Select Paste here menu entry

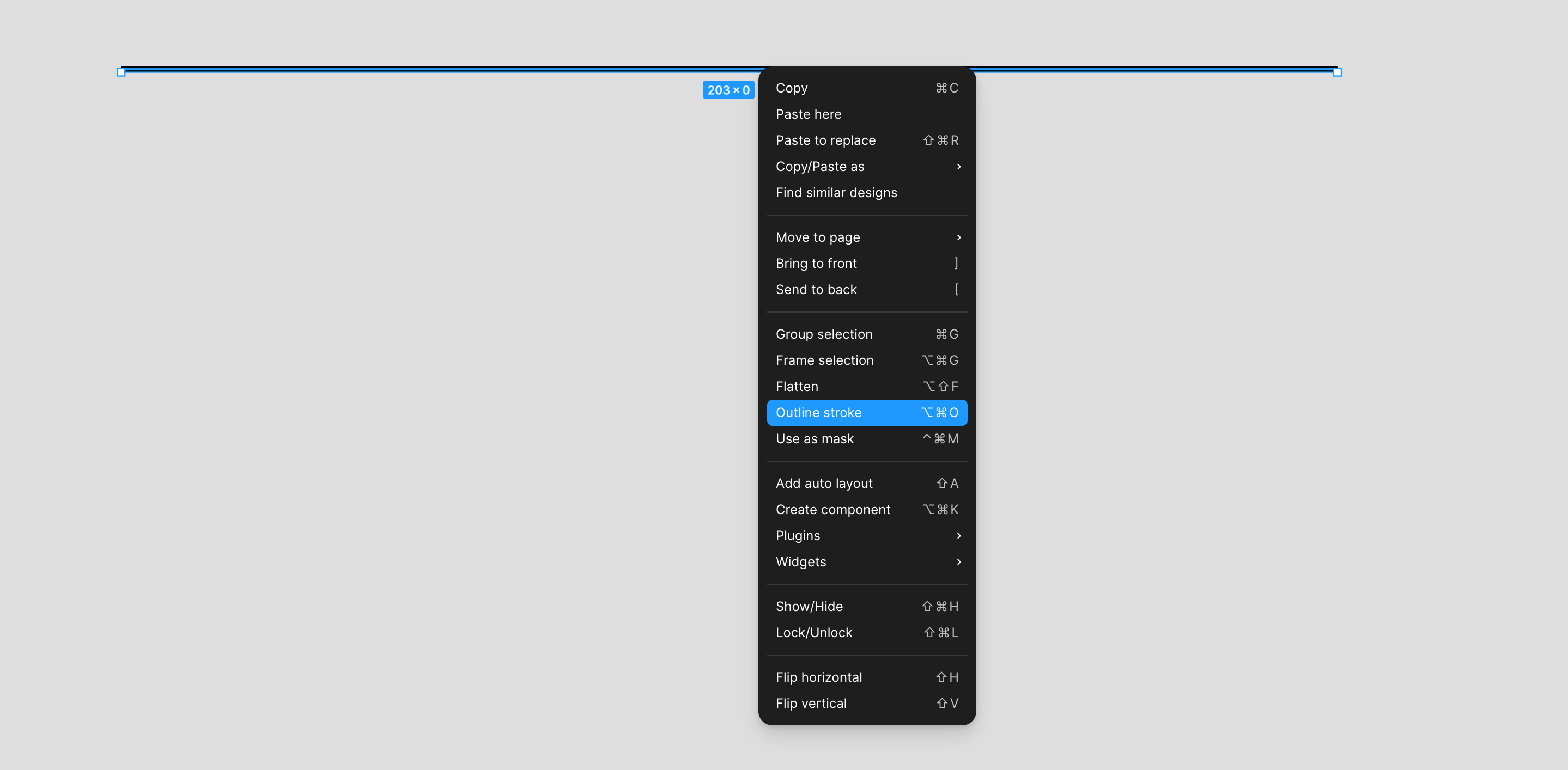[867, 114]
